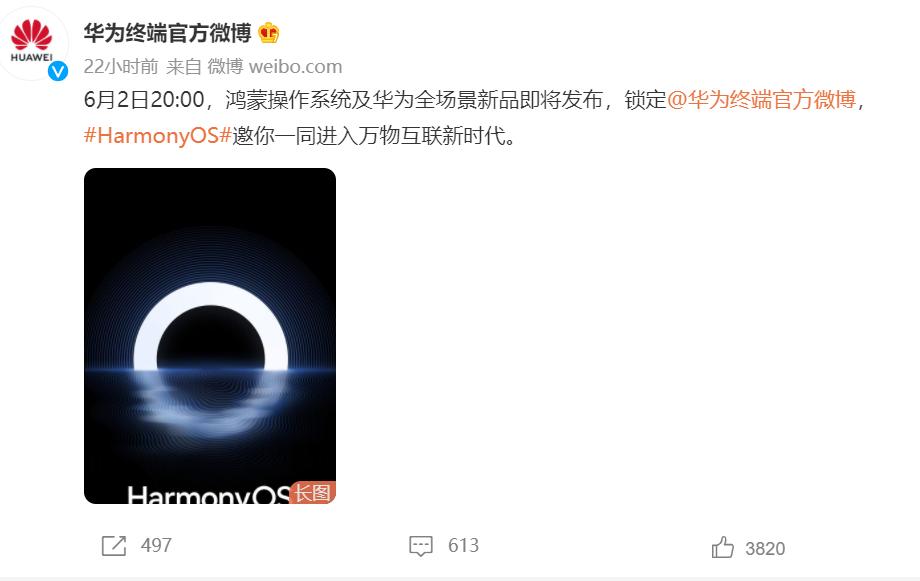Click the gold crown membership icon
The height and width of the screenshot is (581, 920).
269,32
